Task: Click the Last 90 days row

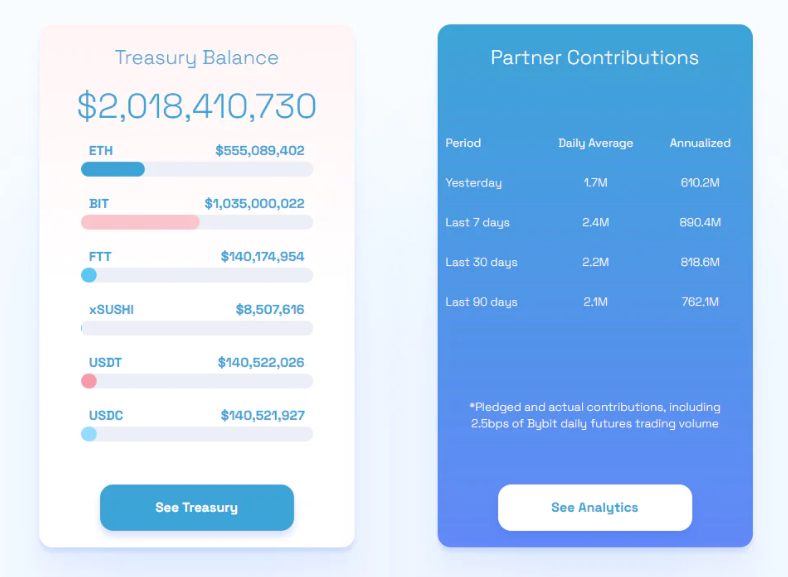Action: [595, 302]
